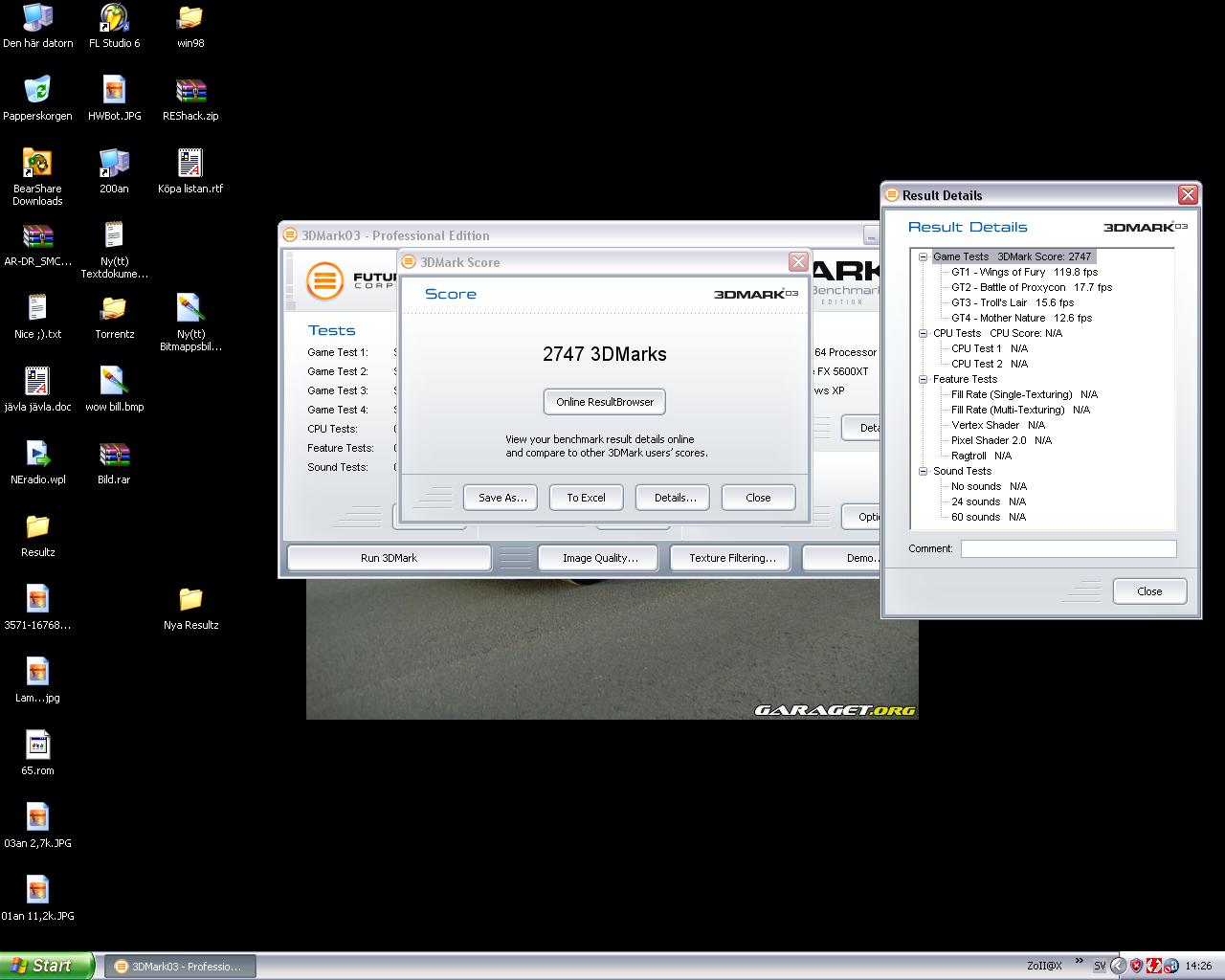The height and width of the screenshot is (980, 1225).
Task: Close the Result Details dialog with Close button
Action: (1149, 591)
